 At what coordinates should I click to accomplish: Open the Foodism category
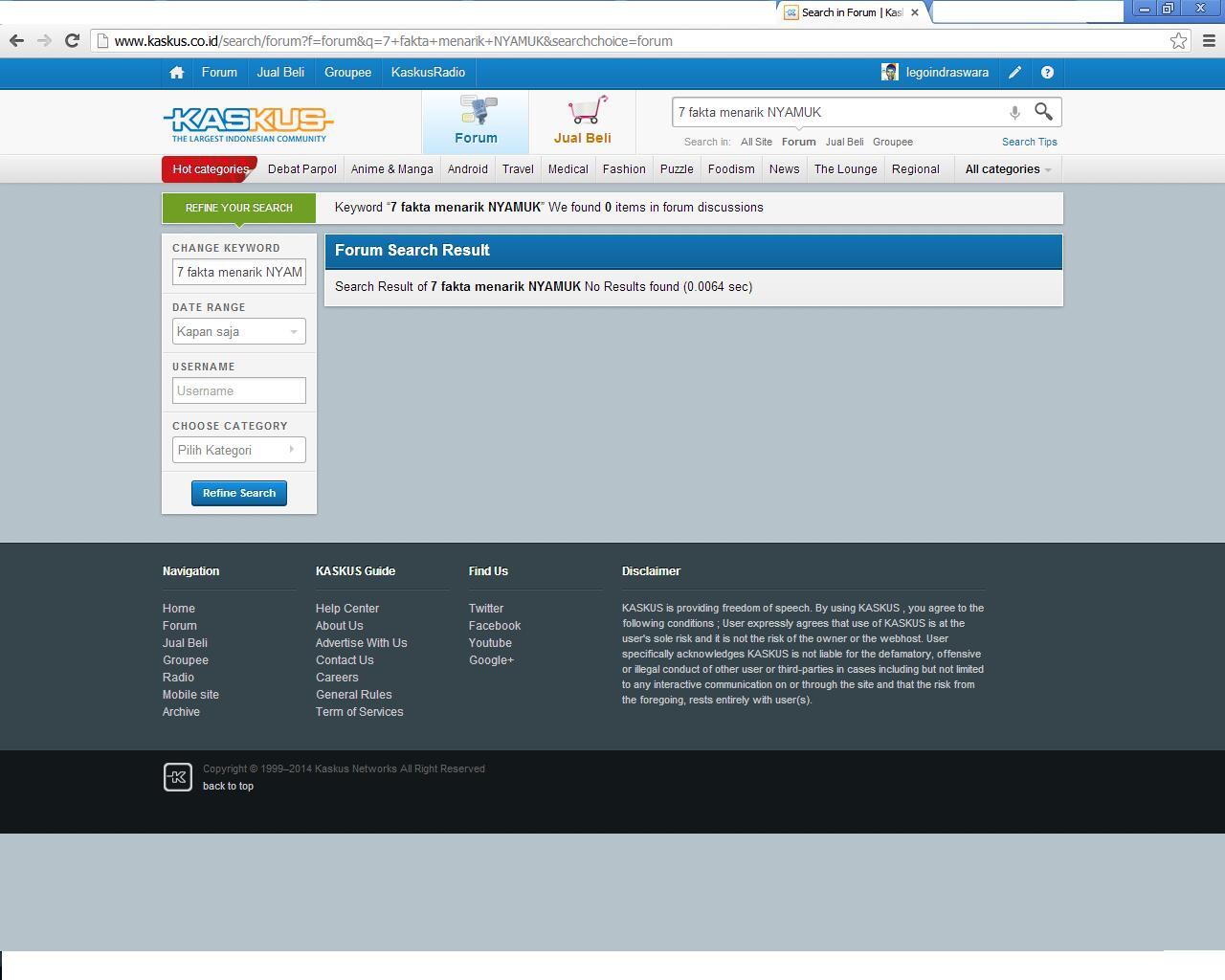click(731, 169)
